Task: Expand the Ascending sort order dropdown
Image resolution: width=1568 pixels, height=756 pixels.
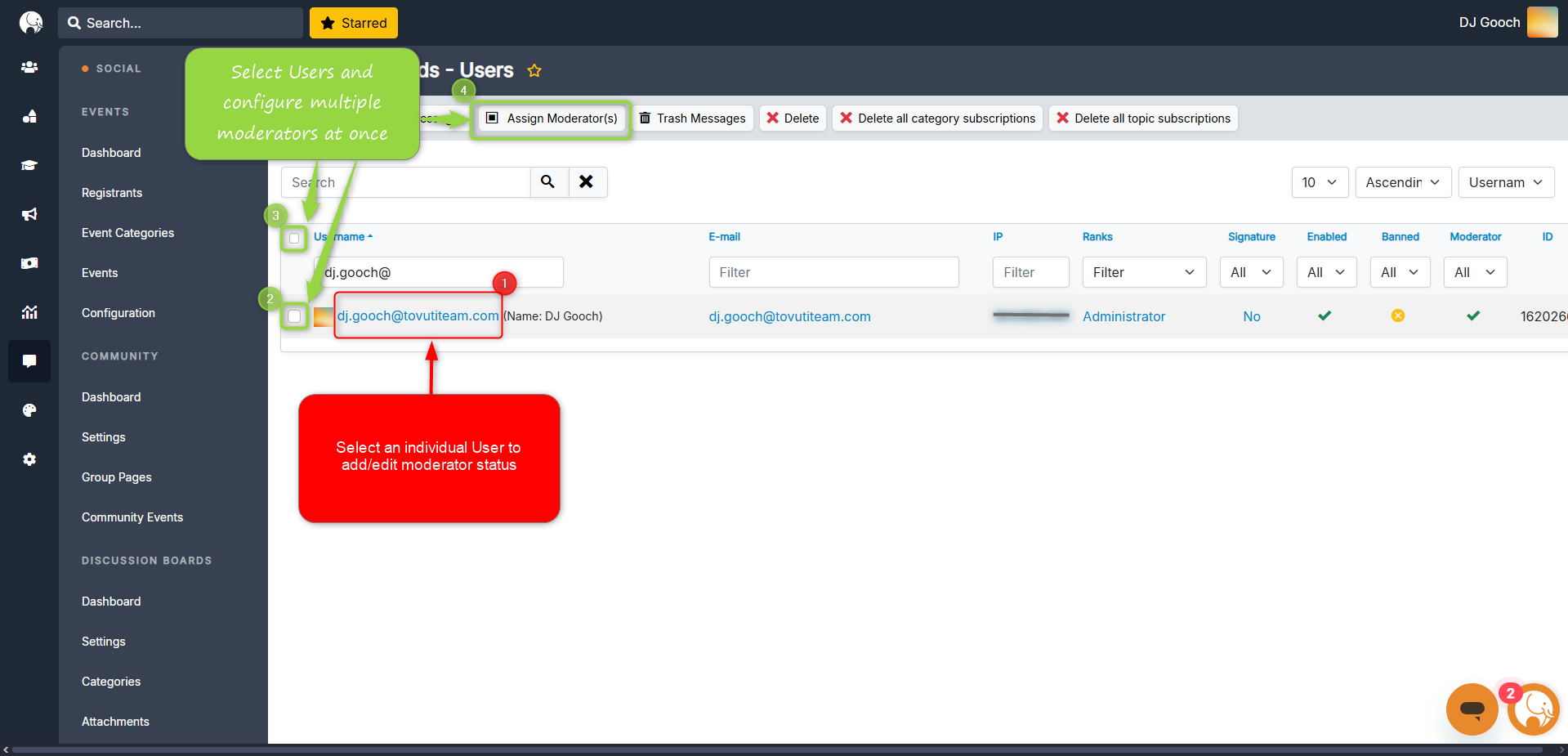Action: (1402, 182)
